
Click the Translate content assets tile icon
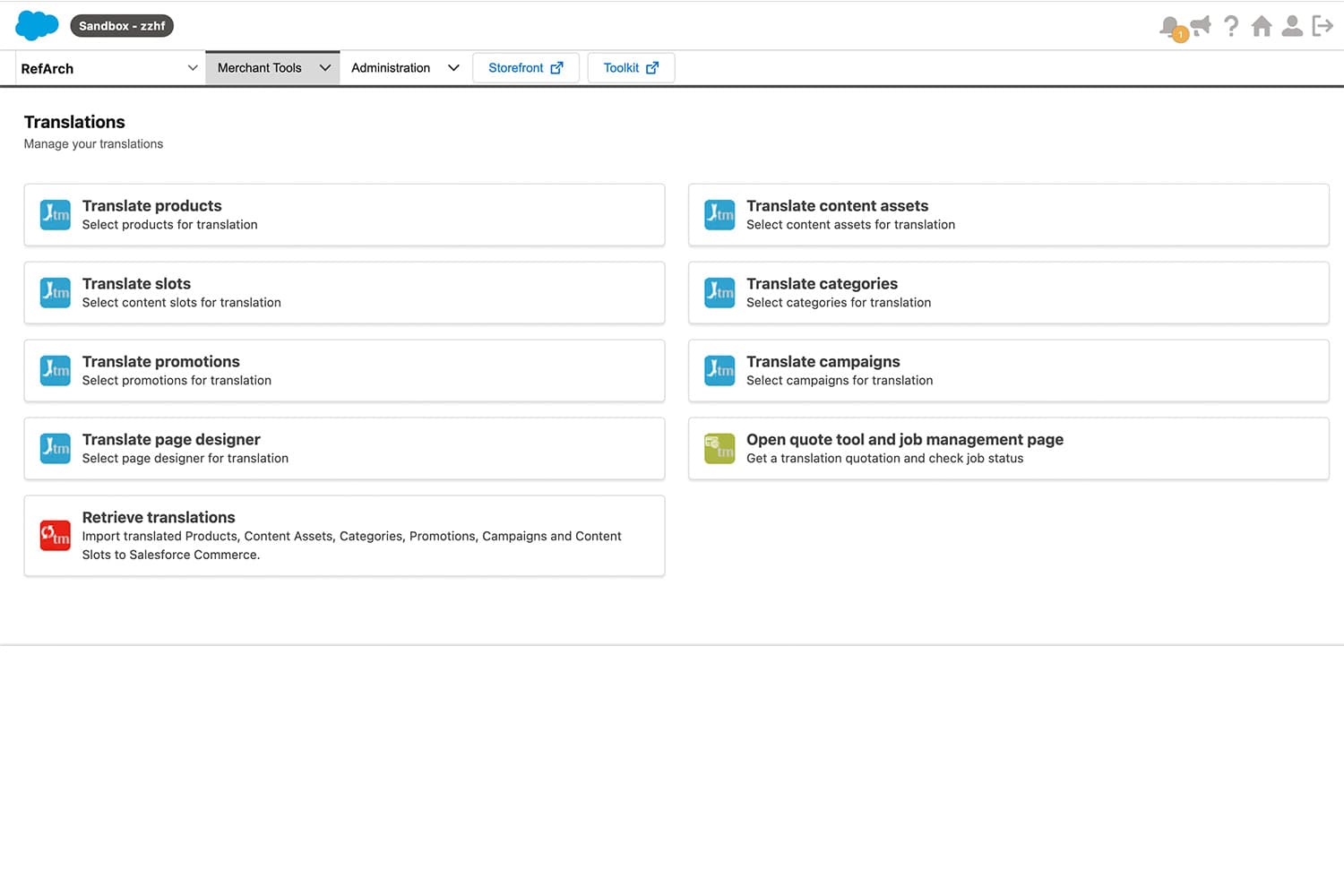[x=719, y=215]
